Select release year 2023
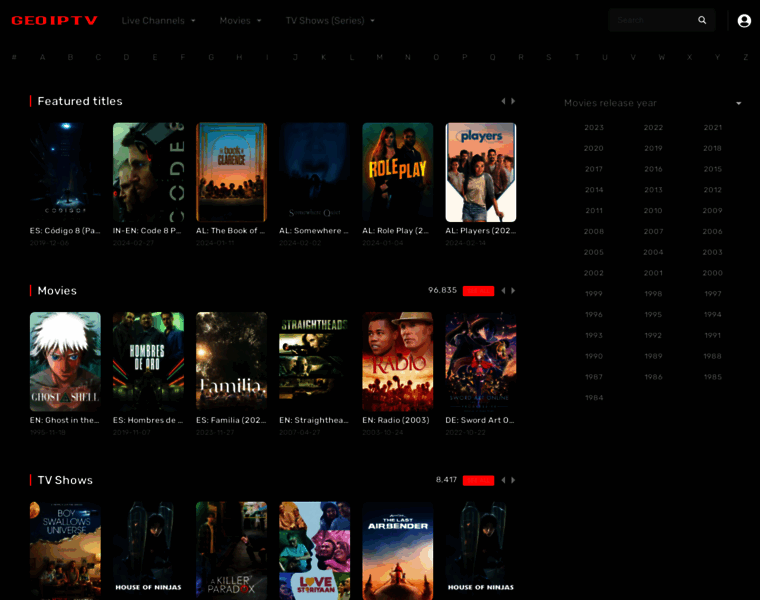The image size is (760, 600). [594, 127]
